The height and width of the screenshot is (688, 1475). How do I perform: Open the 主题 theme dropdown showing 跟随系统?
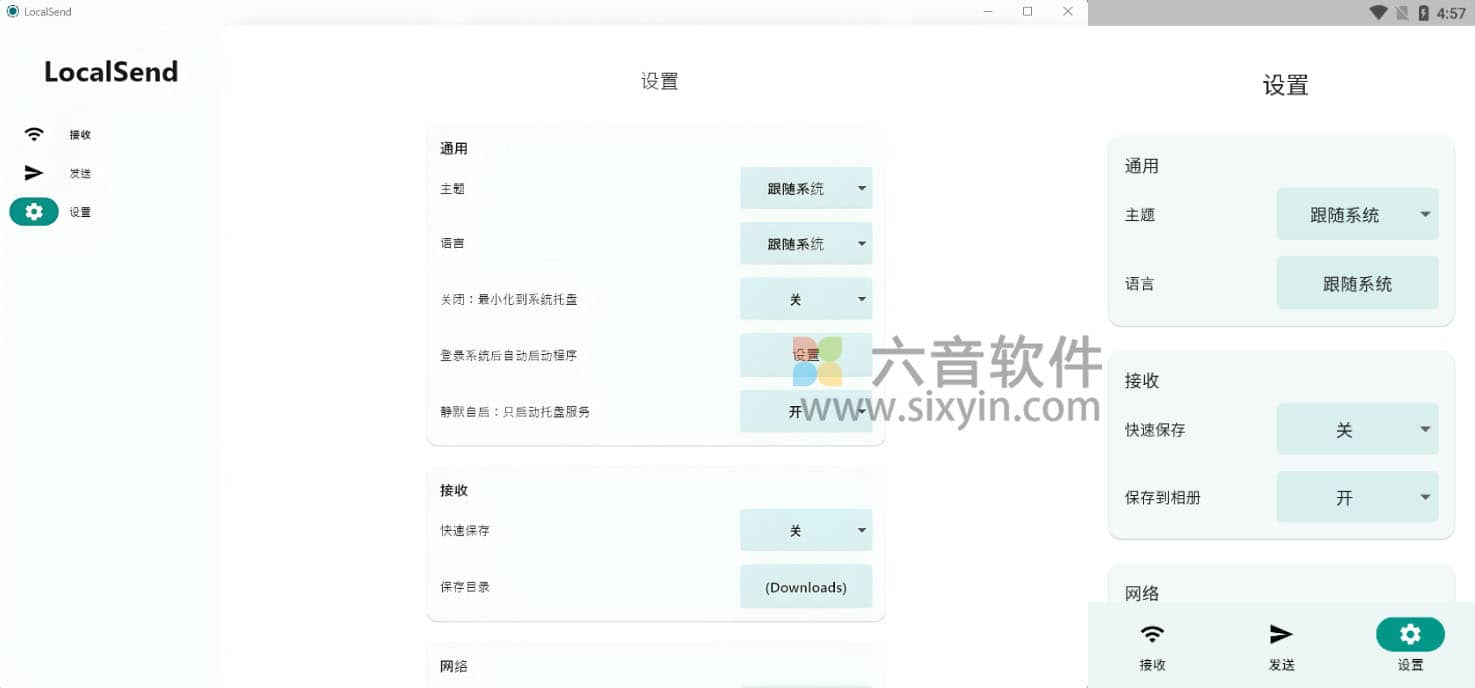pyautogui.click(x=806, y=187)
